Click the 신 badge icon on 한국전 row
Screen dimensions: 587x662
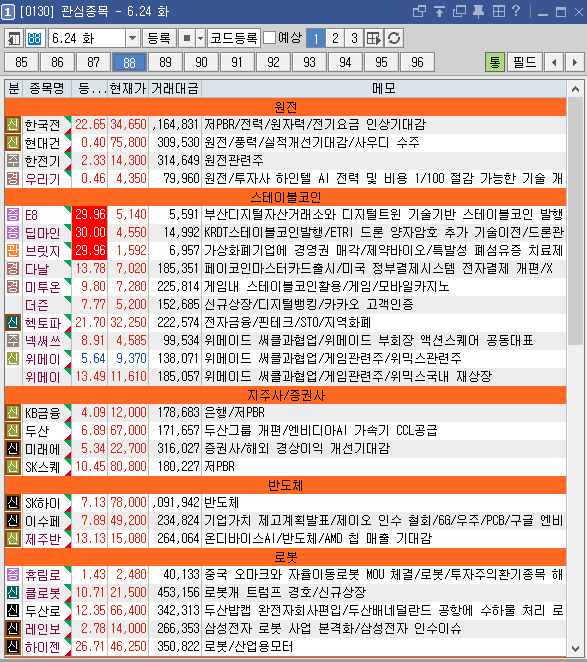(13, 125)
